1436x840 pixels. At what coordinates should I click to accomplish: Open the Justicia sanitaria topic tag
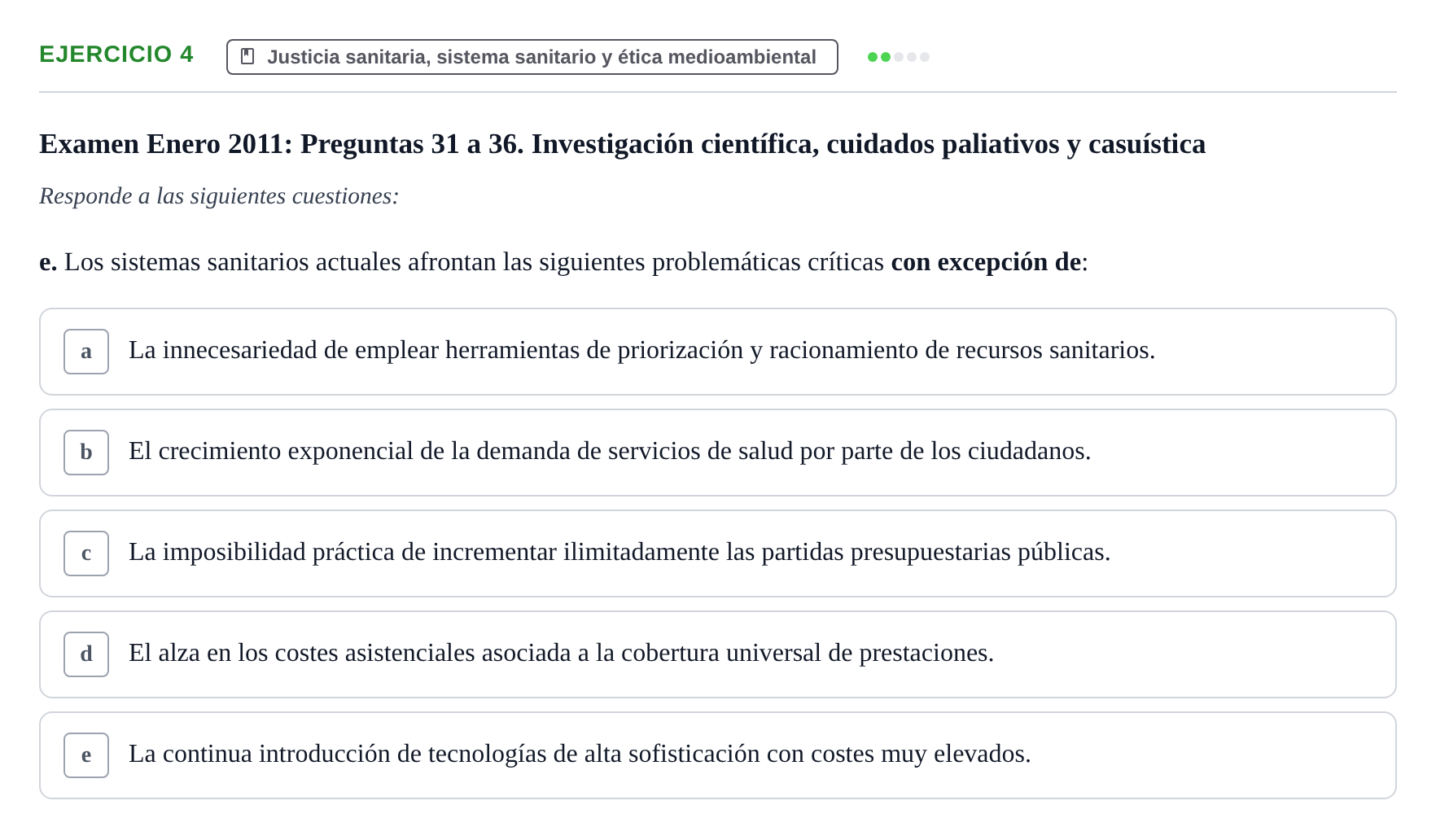click(532, 57)
